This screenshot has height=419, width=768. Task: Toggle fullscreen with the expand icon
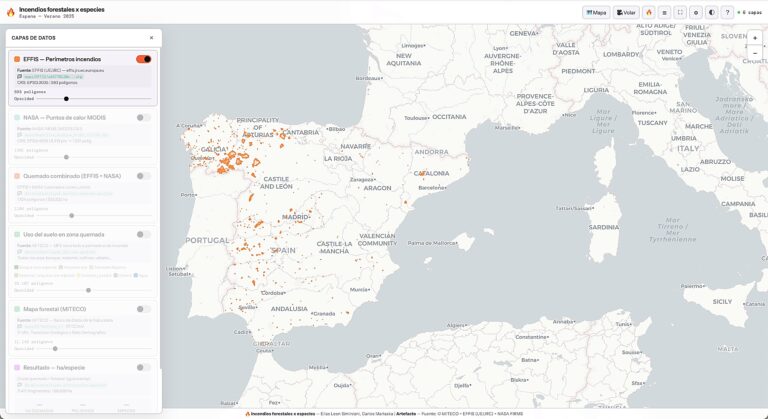(680, 13)
